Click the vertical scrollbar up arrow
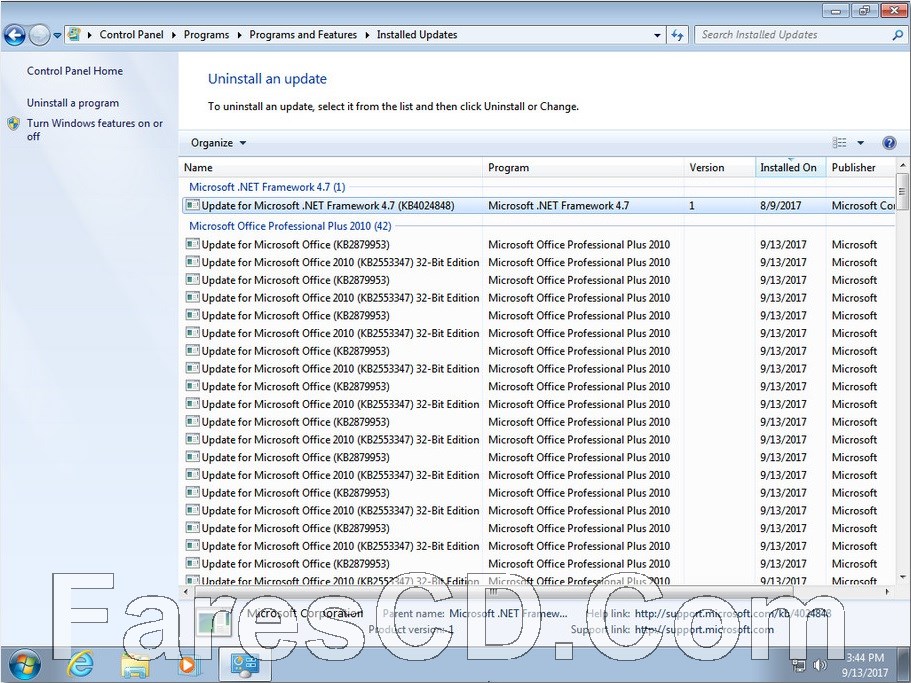This screenshot has height=683, width=911. (902, 164)
